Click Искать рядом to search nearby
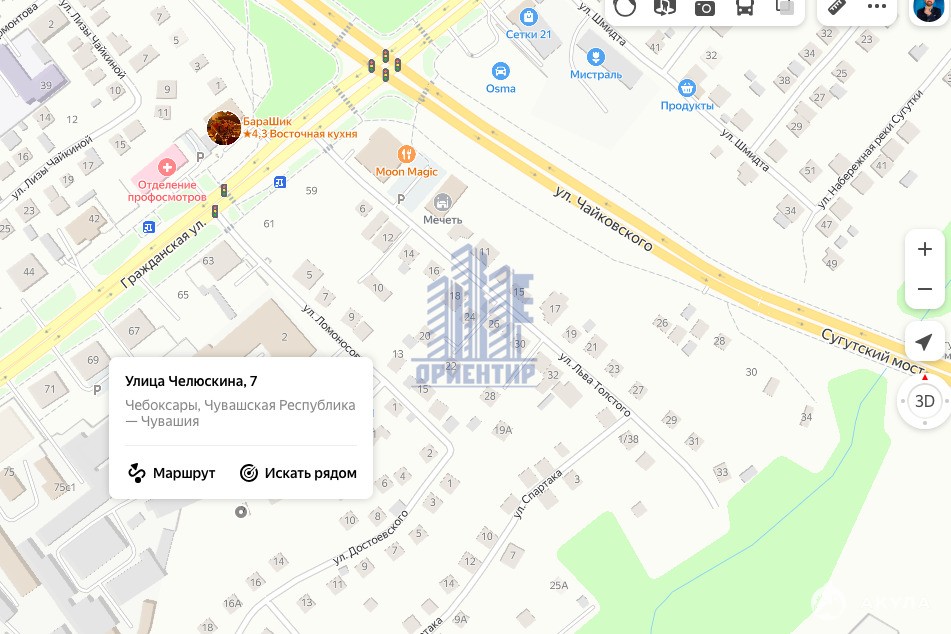This screenshot has width=951, height=634. (298, 473)
